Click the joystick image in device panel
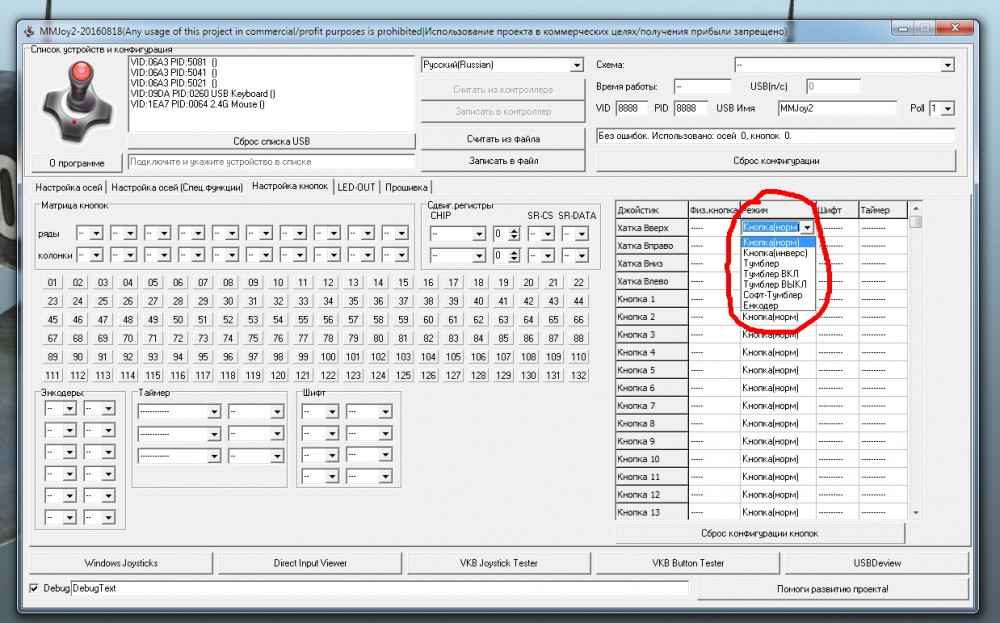The width and height of the screenshot is (1000, 623). pos(69,101)
